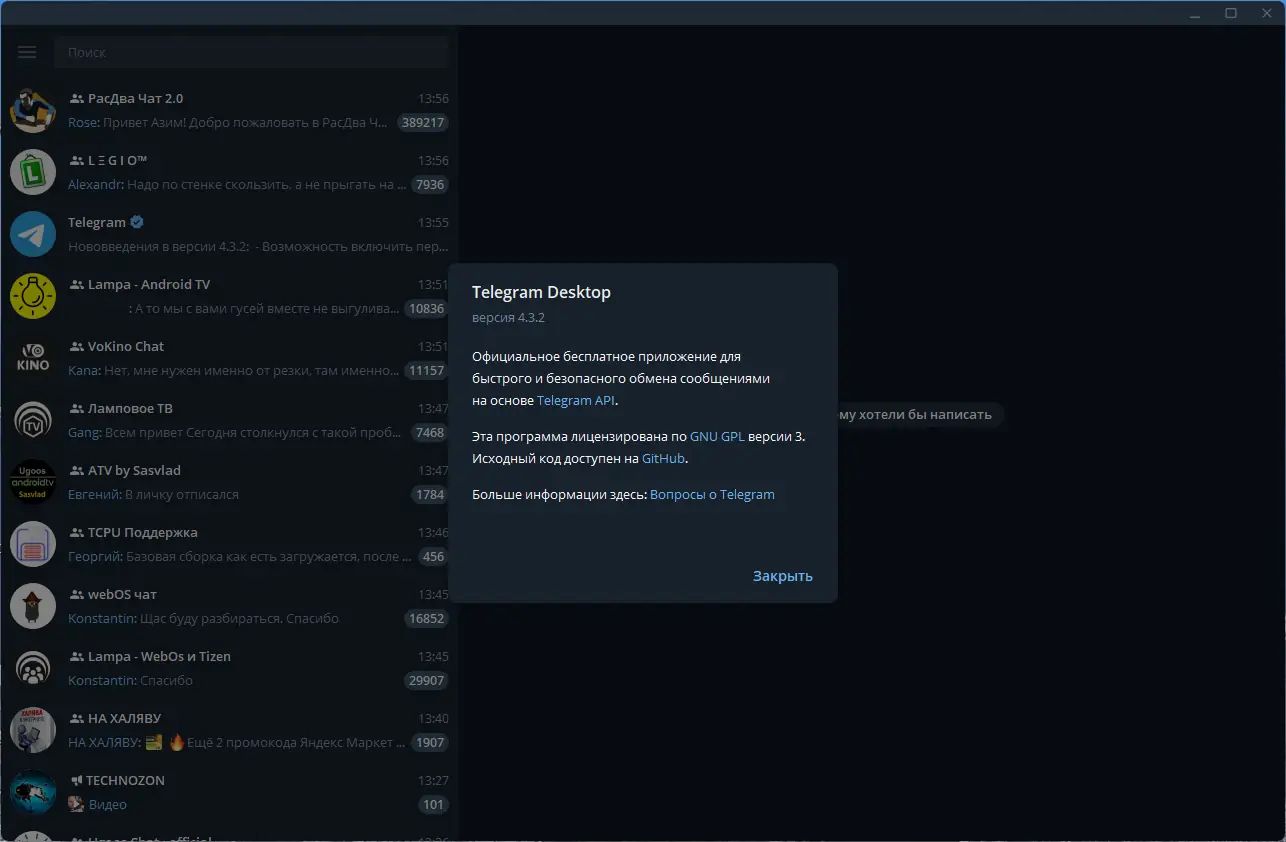Click the webOS чат avatar

33,606
